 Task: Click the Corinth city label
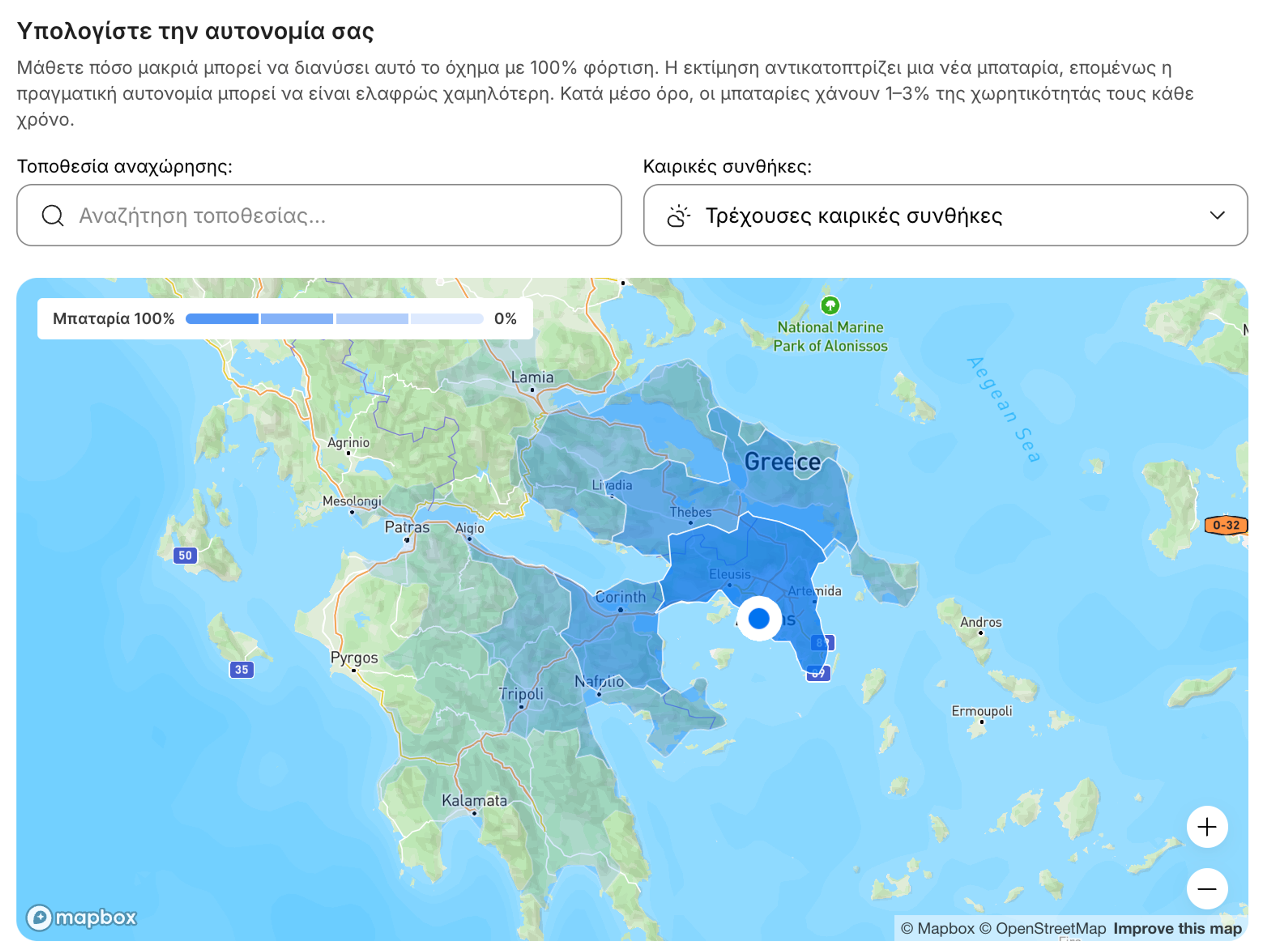tap(620, 597)
